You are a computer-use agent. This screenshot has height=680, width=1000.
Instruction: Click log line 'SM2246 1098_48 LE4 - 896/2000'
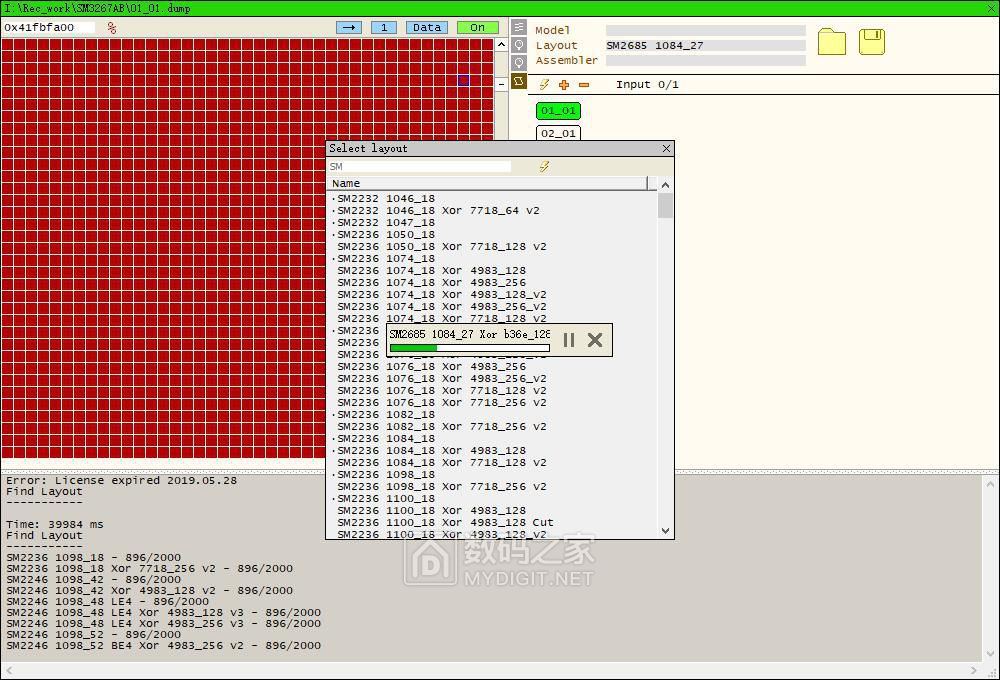click(x=107, y=602)
